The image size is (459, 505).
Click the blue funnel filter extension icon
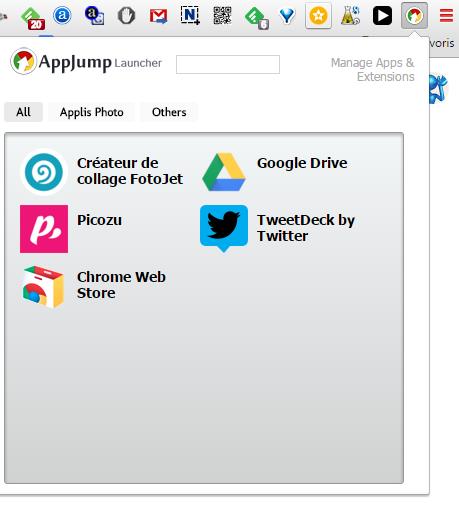click(x=287, y=16)
